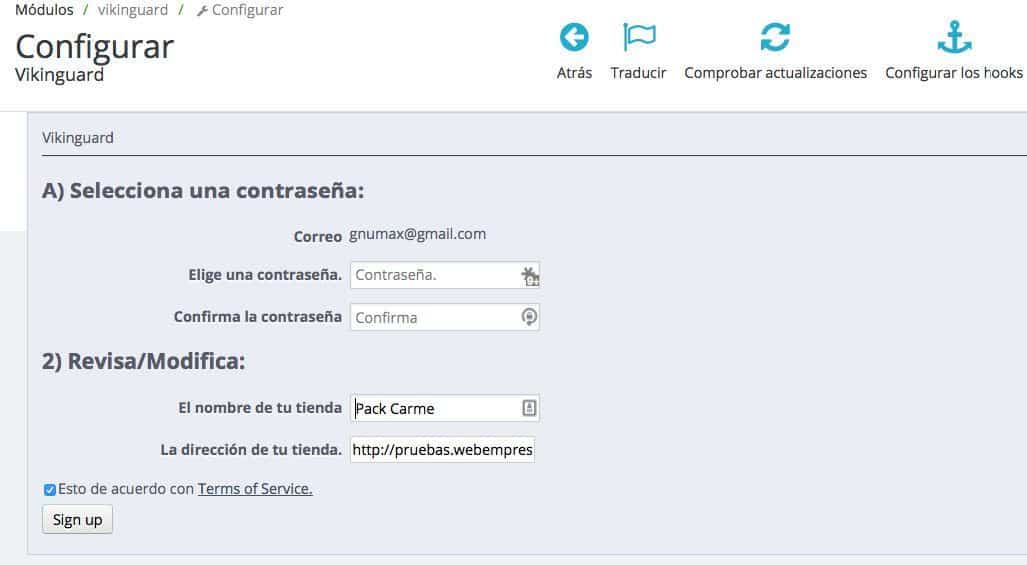
Task: Click the gnumax@gmail.com email text
Action: pyautogui.click(x=417, y=234)
